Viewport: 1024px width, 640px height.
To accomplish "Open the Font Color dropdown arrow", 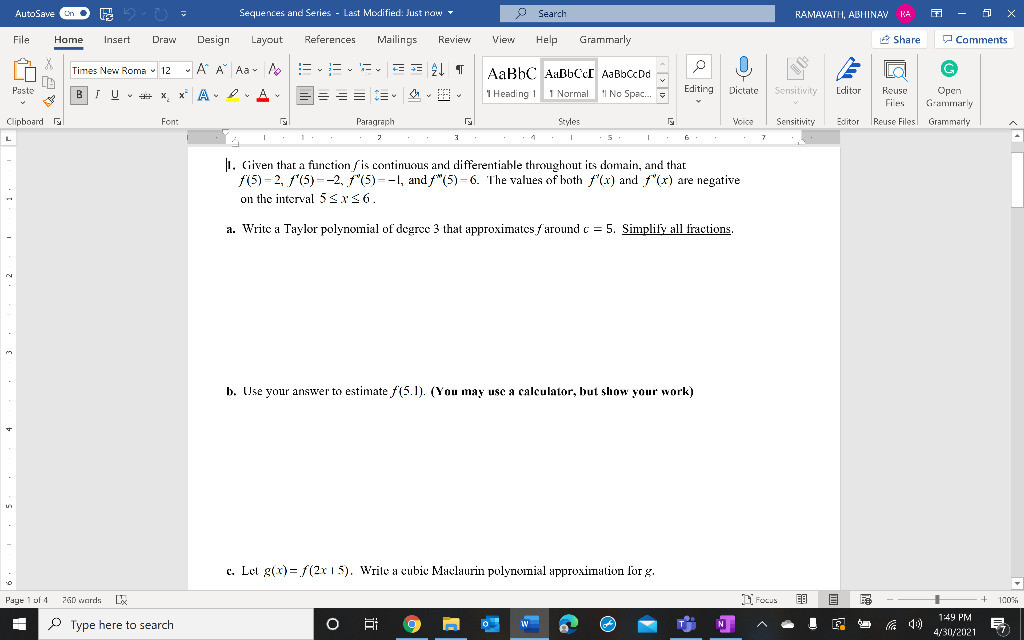I will click(277, 96).
